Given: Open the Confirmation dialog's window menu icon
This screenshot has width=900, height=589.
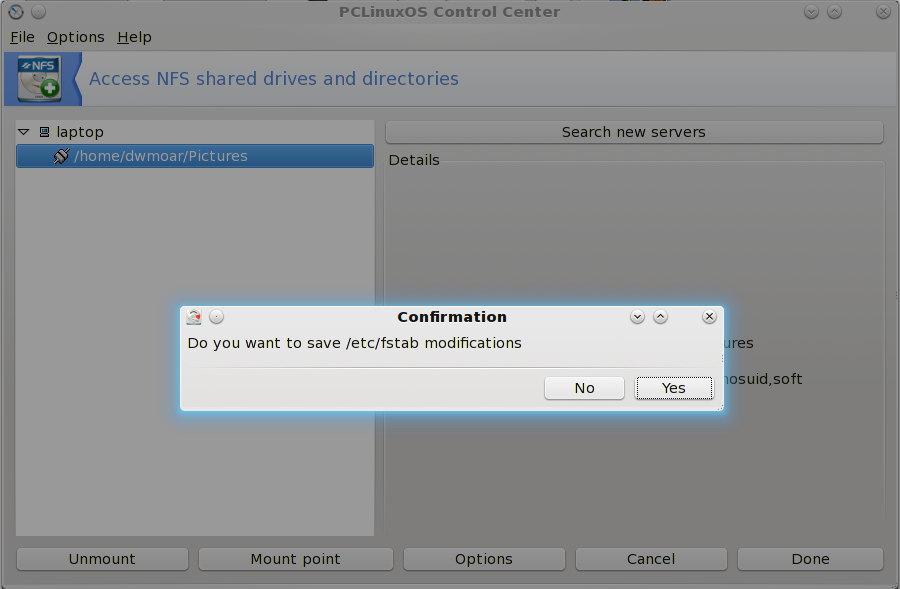Looking at the screenshot, I should coord(194,317).
